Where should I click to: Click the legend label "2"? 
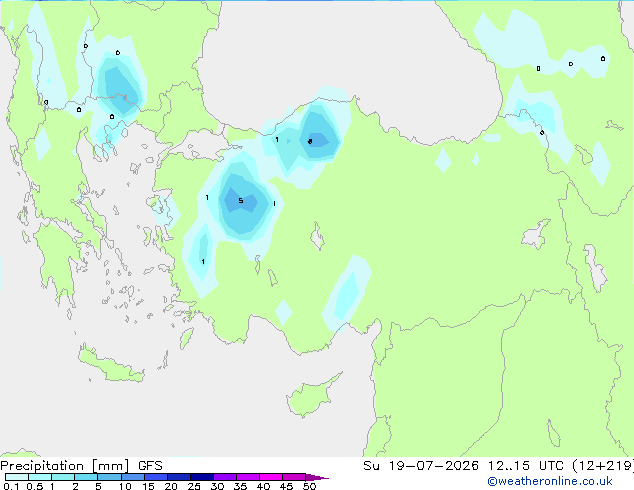(x=75, y=486)
